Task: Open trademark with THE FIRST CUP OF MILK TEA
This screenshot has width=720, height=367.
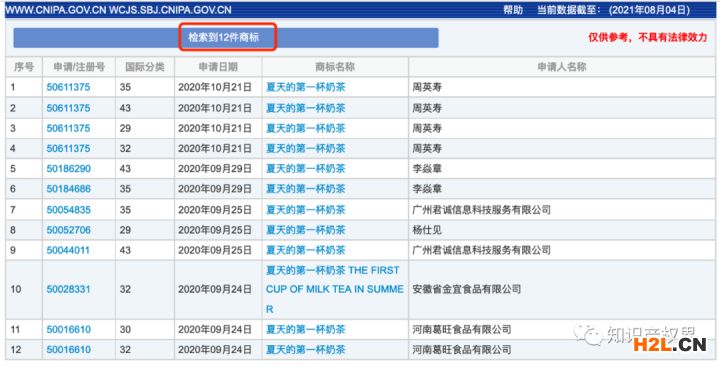Action: [335, 289]
